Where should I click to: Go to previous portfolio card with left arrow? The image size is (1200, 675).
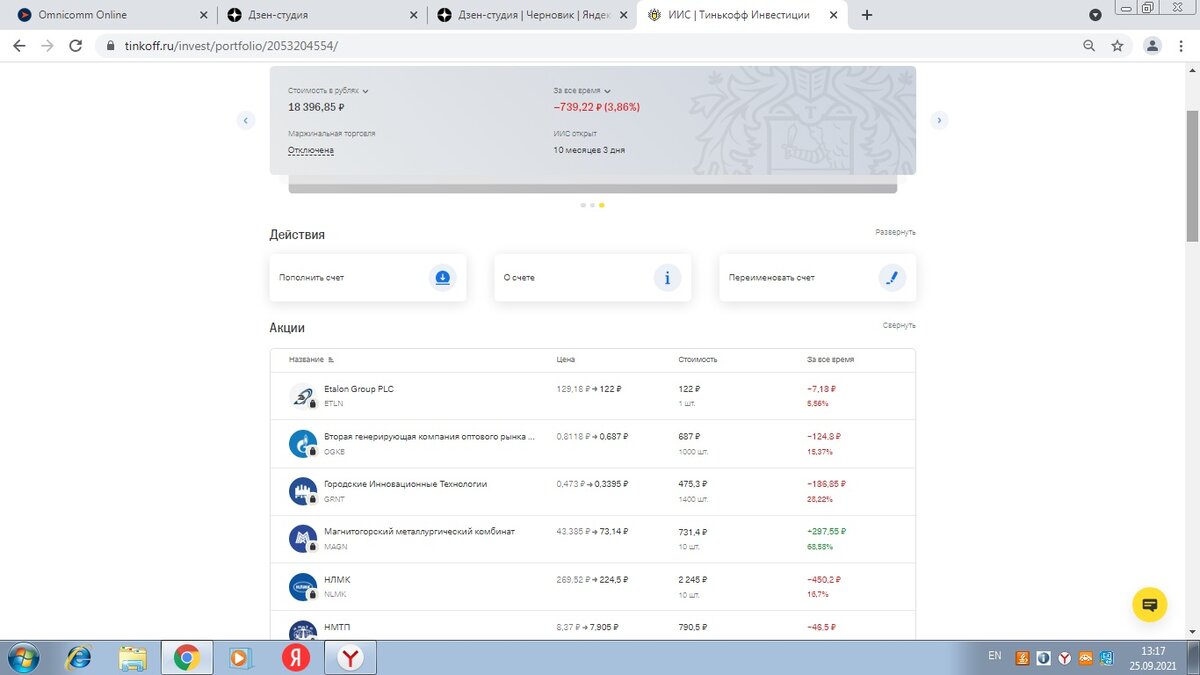(x=246, y=120)
